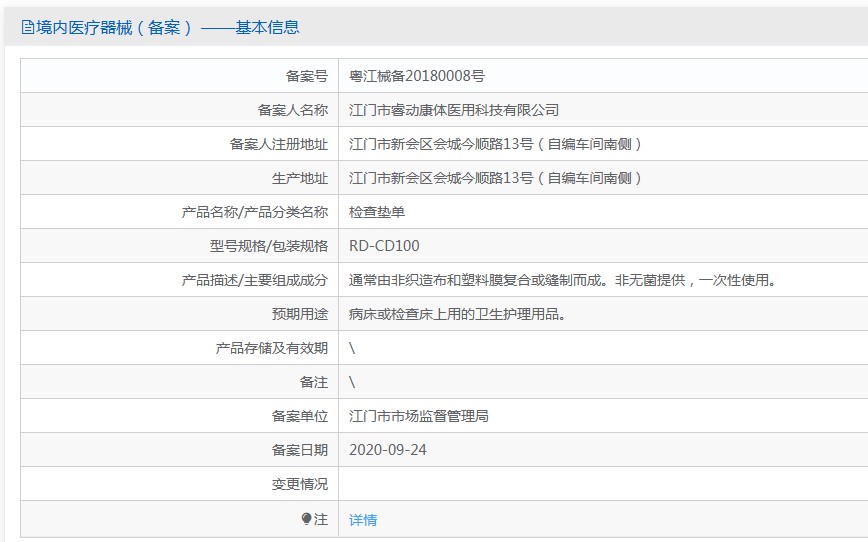Image resolution: width=868 pixels, height=542 pixels.
Task: Select the filing date 2020-09-24
Action: [x=388, y=450]
